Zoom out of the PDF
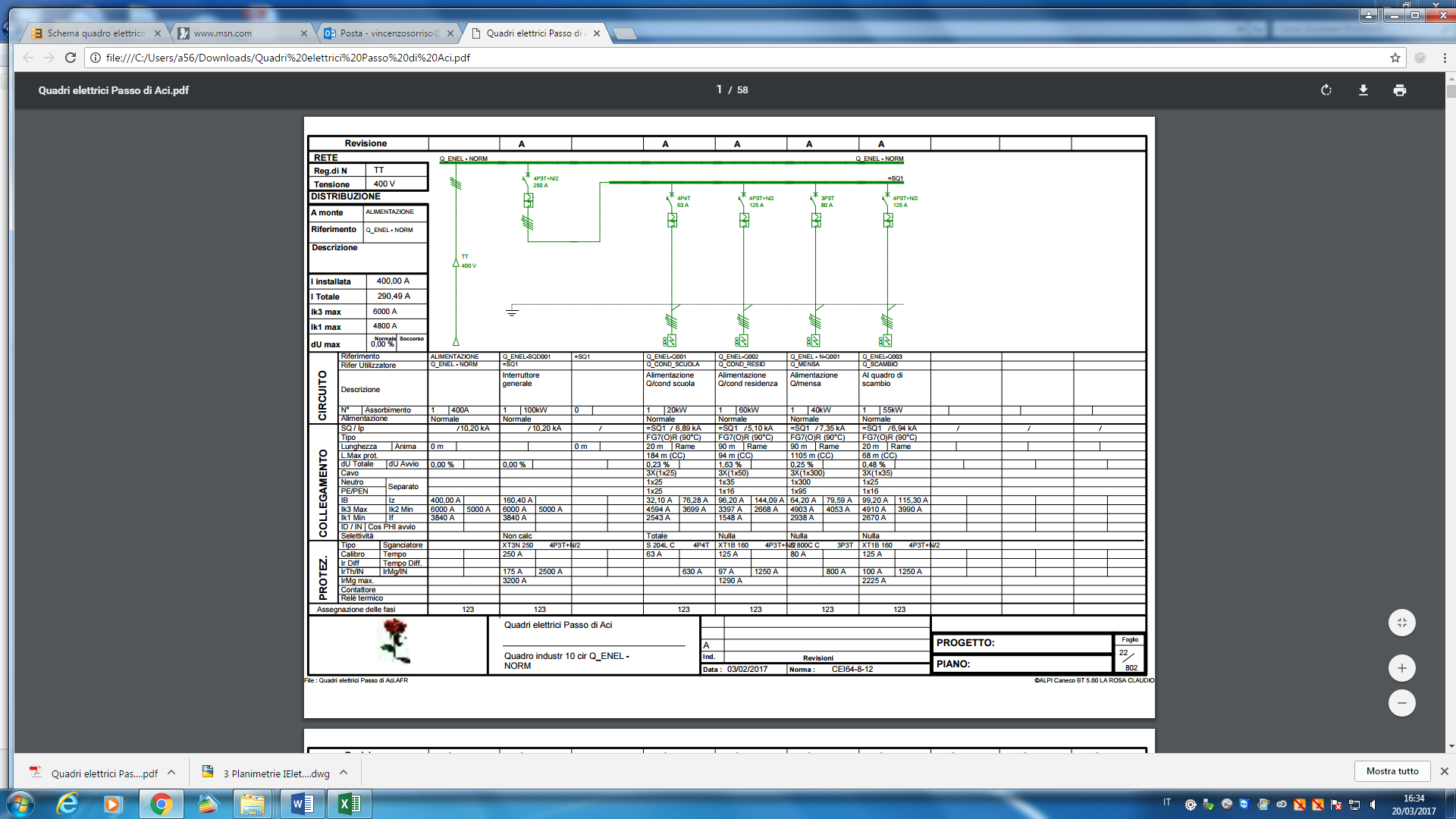 point(1401,703)
